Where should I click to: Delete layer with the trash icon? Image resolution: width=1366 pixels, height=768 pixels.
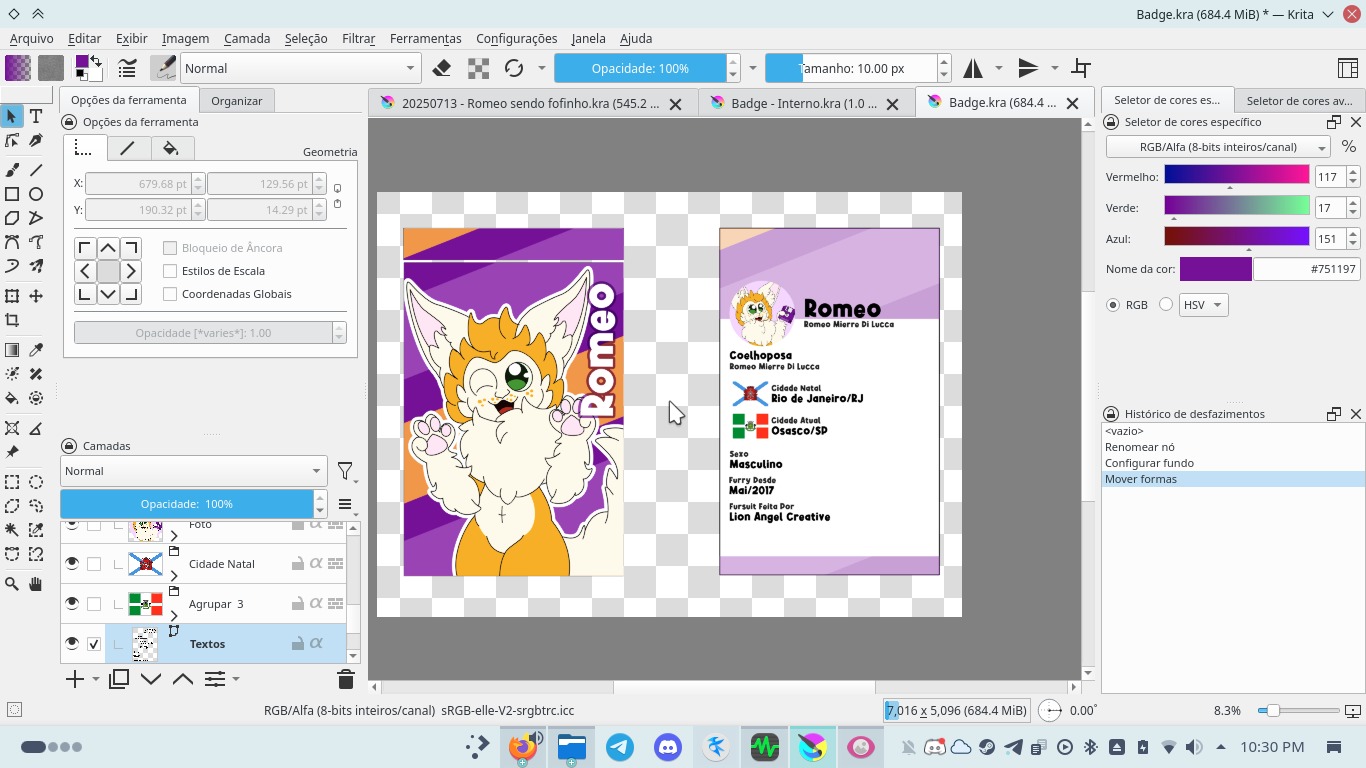click(346, 679)
